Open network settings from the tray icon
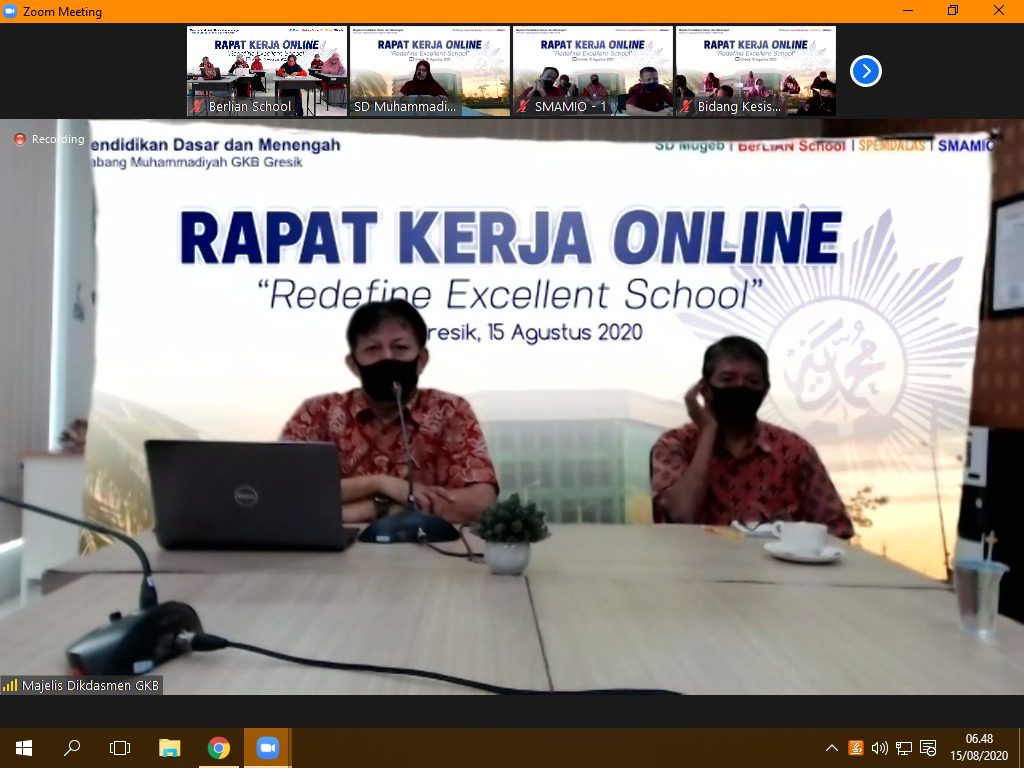 tap(904, 748)
